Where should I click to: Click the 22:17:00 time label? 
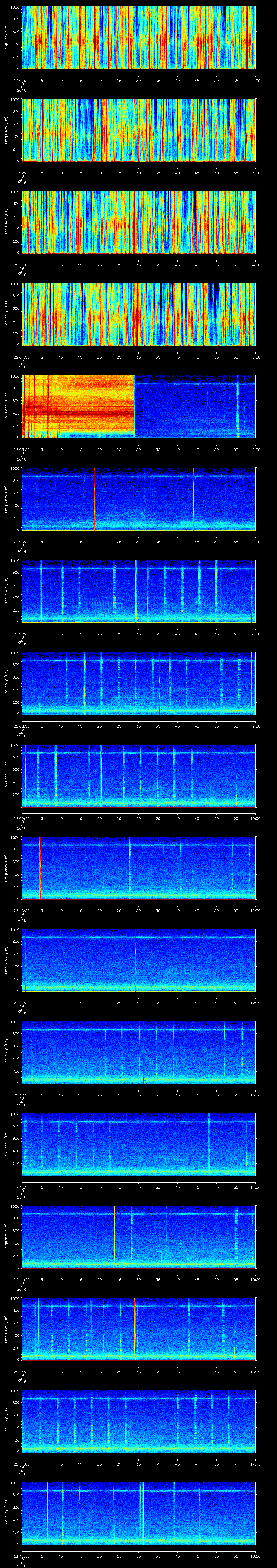(x=21, y=1556)
